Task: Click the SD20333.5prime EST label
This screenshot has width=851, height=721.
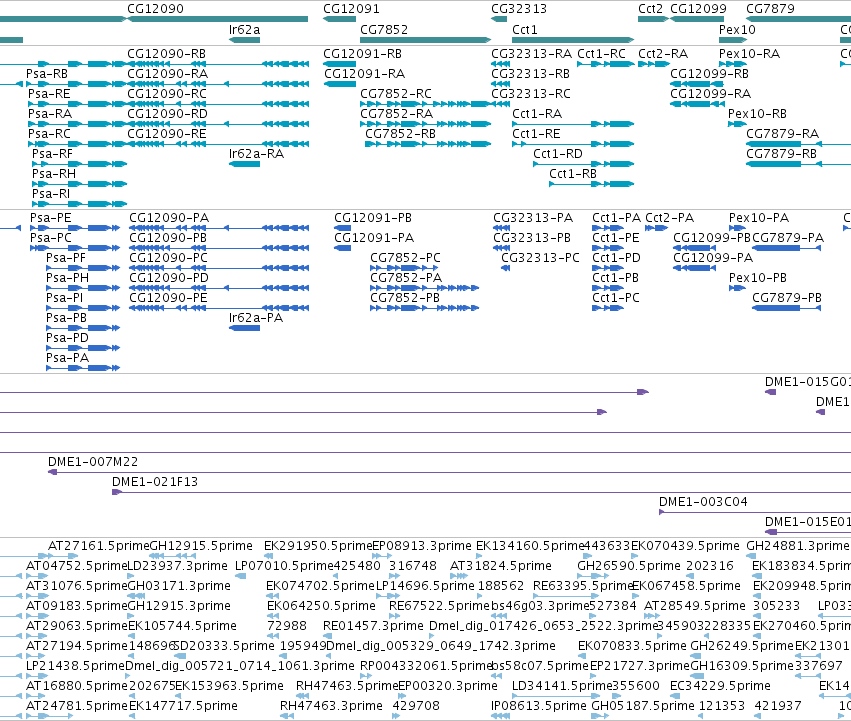Action: (x=224, y=646)
